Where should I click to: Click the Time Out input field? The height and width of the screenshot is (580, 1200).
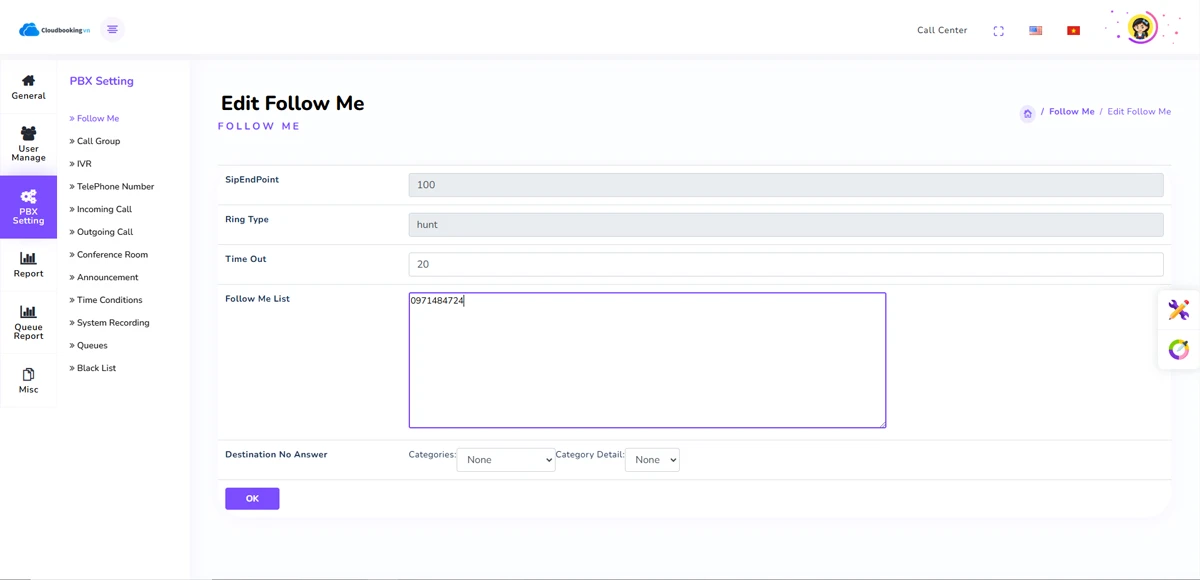pos(785,264)
